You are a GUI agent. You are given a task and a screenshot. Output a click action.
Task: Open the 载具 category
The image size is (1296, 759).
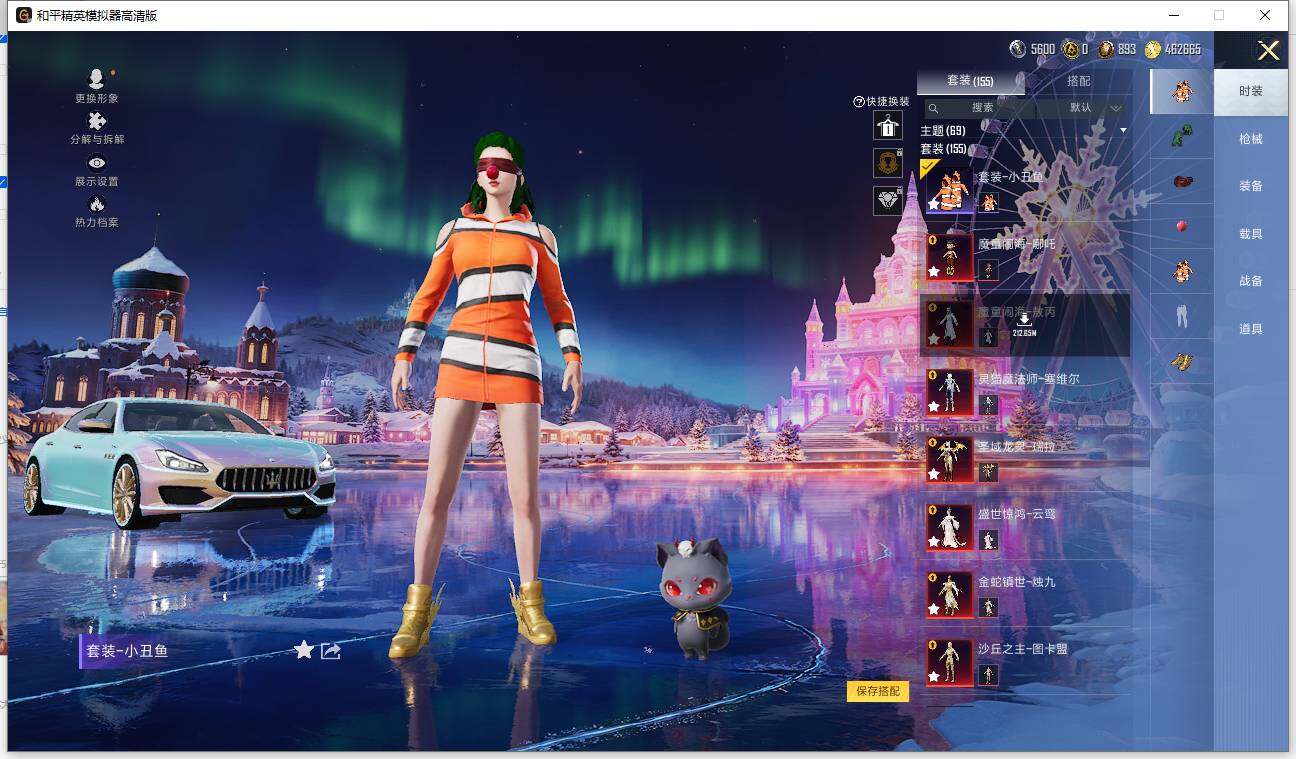pyautogui.click(x=1251, y=234)
